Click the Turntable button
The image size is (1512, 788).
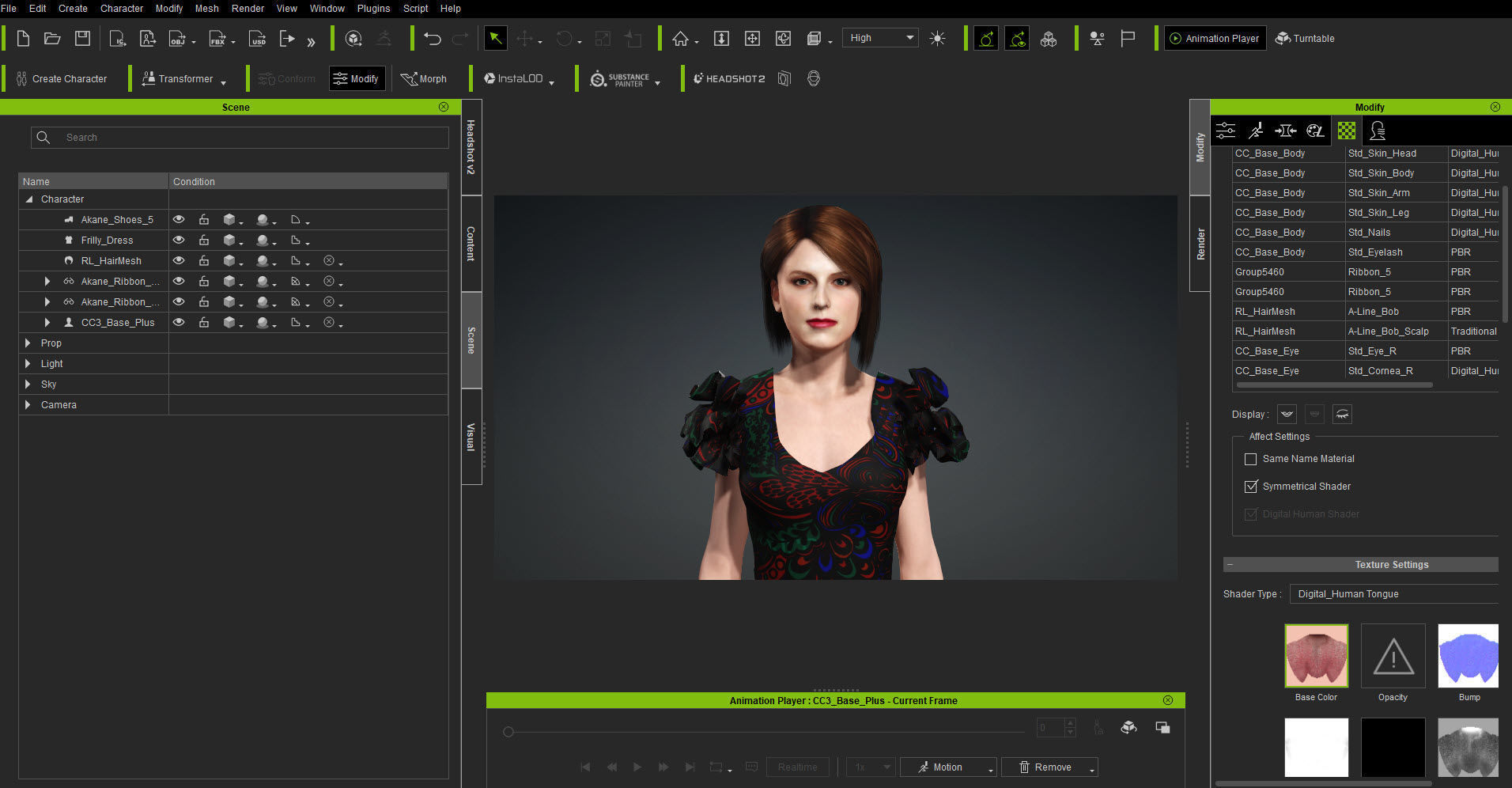(1305, 38)
